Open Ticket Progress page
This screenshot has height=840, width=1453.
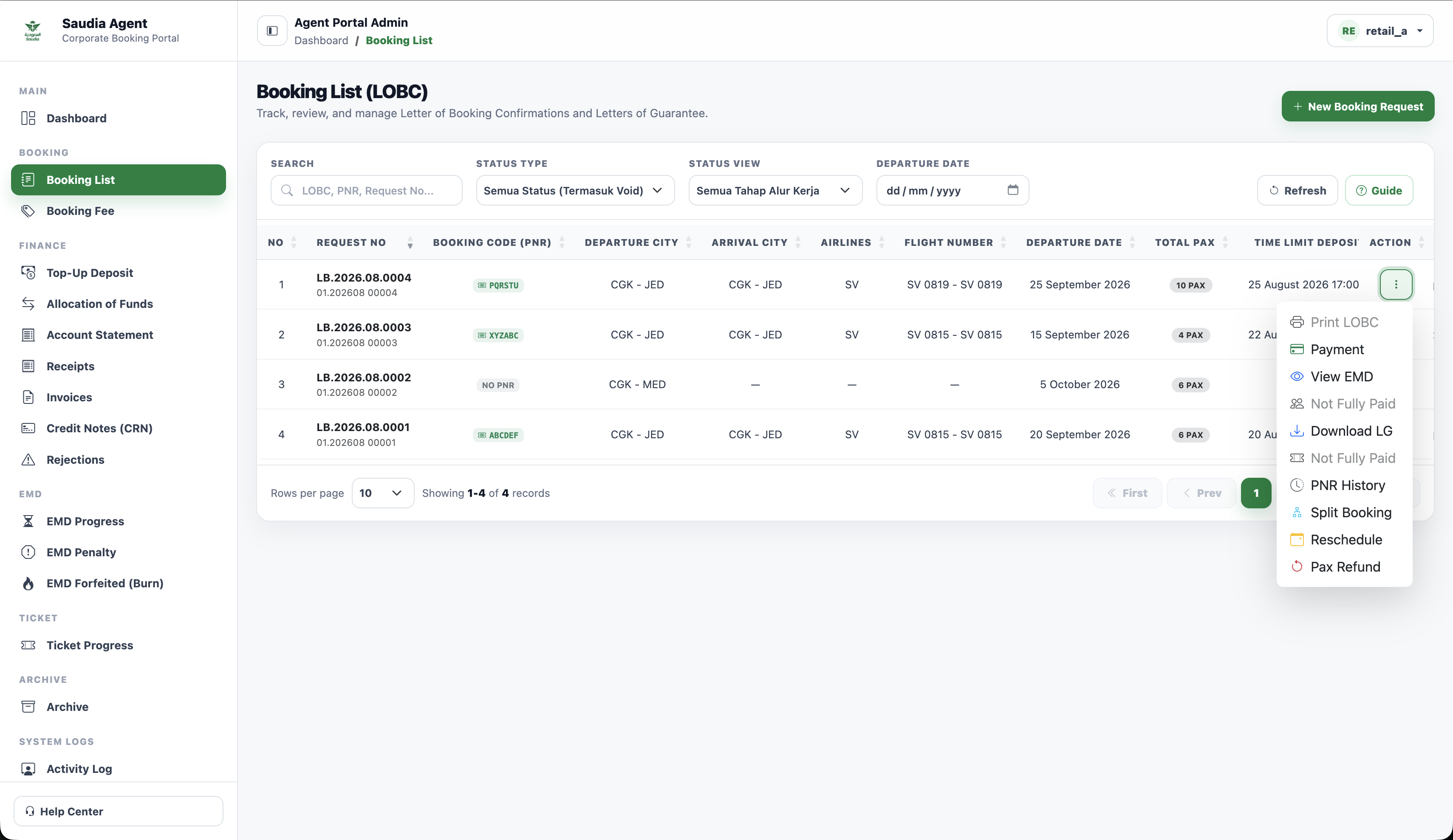coord(118,645)
